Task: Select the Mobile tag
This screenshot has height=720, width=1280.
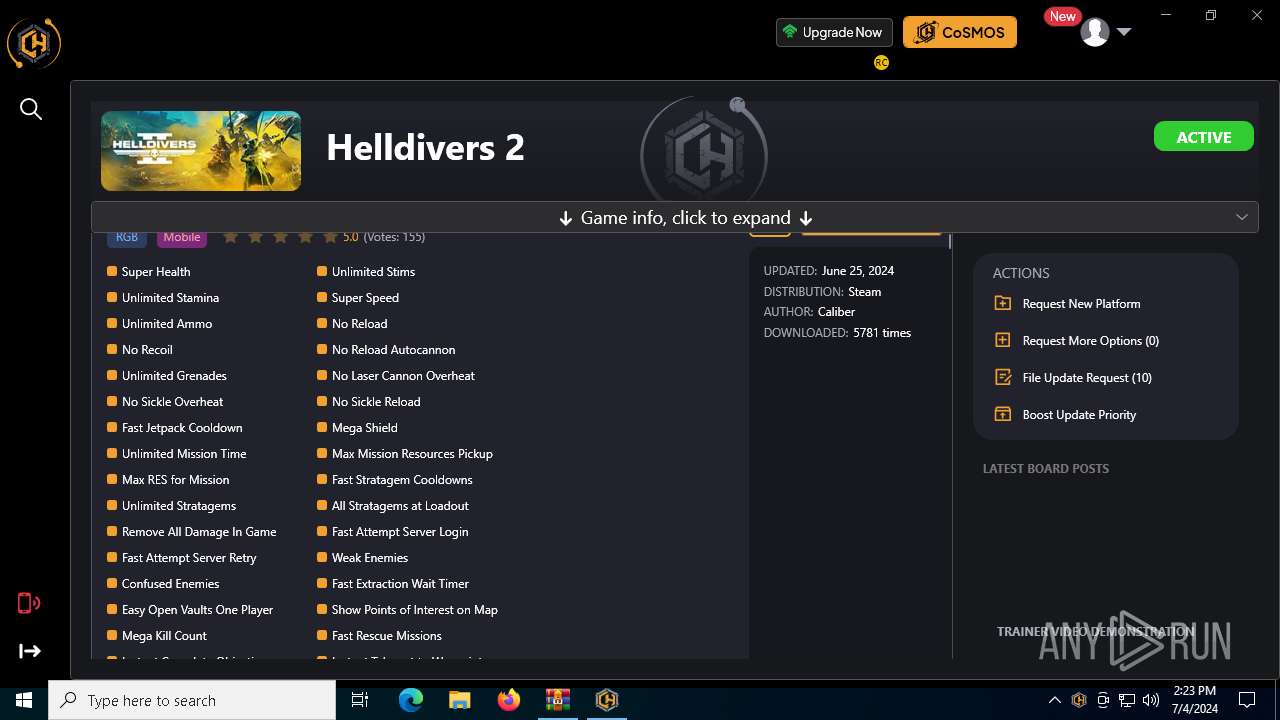Action: click(182, 237)
